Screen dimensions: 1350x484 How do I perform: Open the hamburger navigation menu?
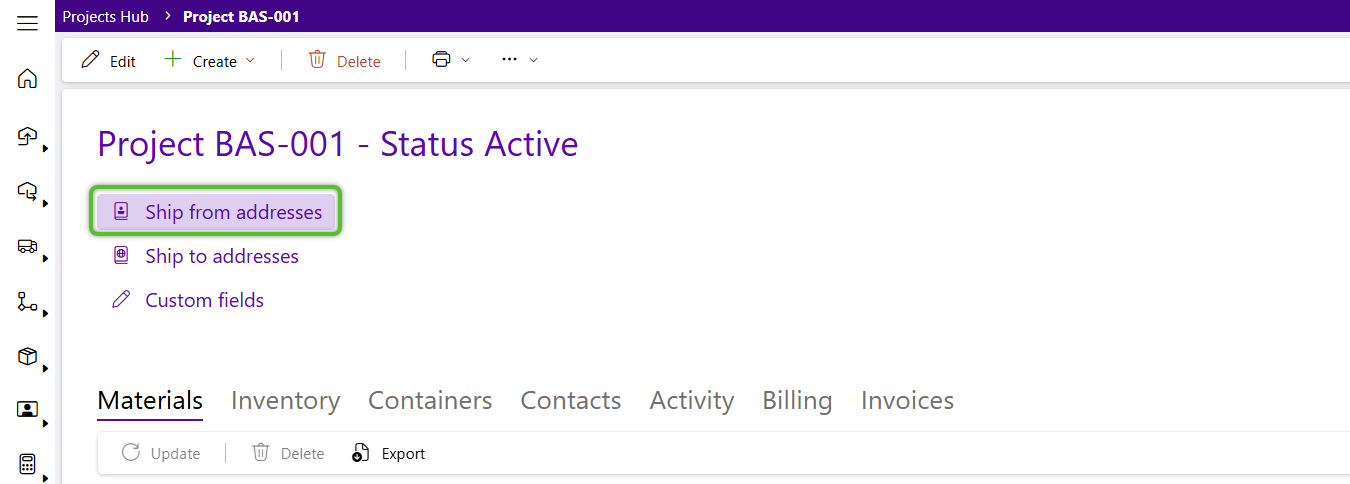(x=27, y=23)
